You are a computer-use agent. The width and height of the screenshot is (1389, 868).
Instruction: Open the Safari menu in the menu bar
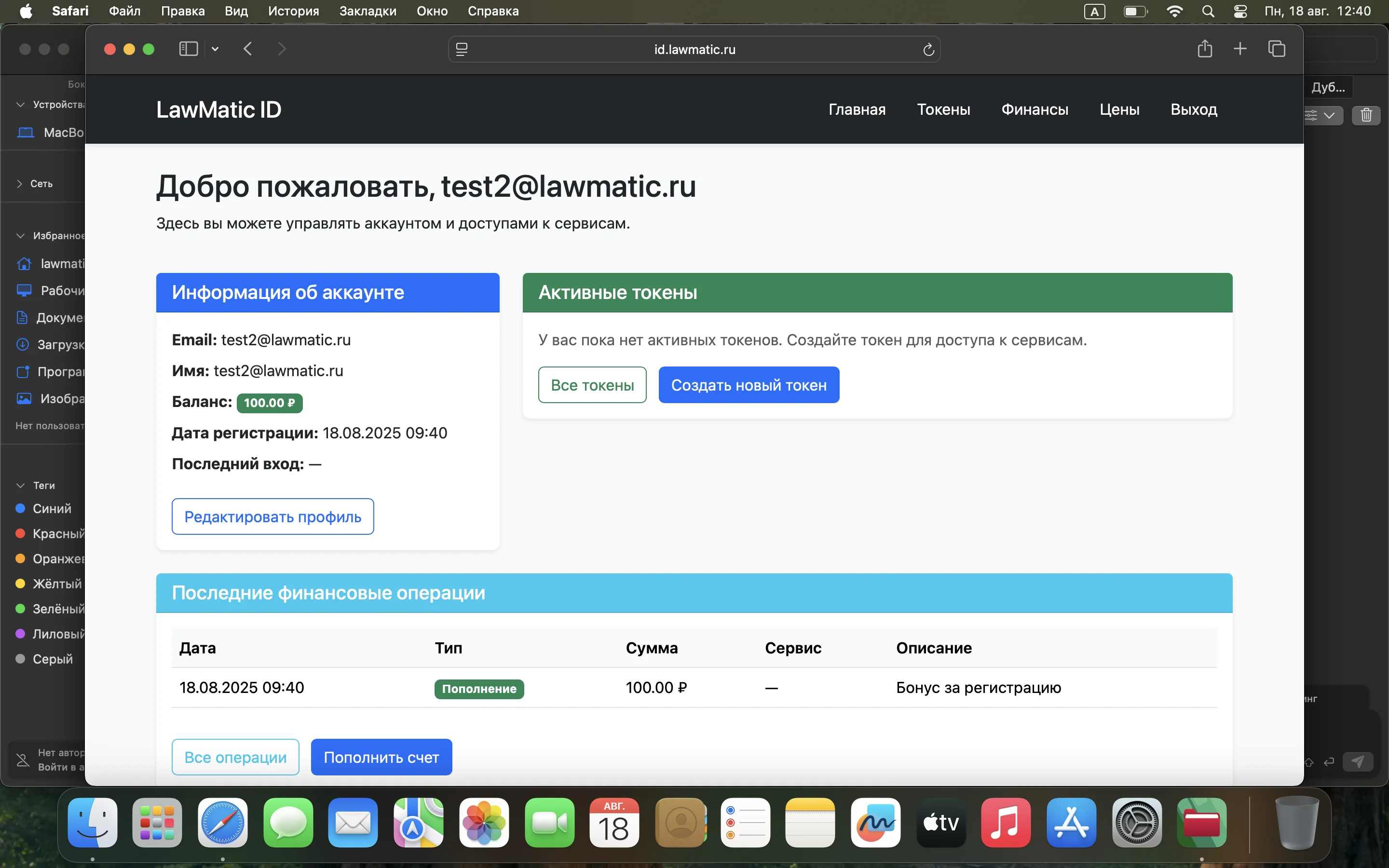[x=70, y=11]
